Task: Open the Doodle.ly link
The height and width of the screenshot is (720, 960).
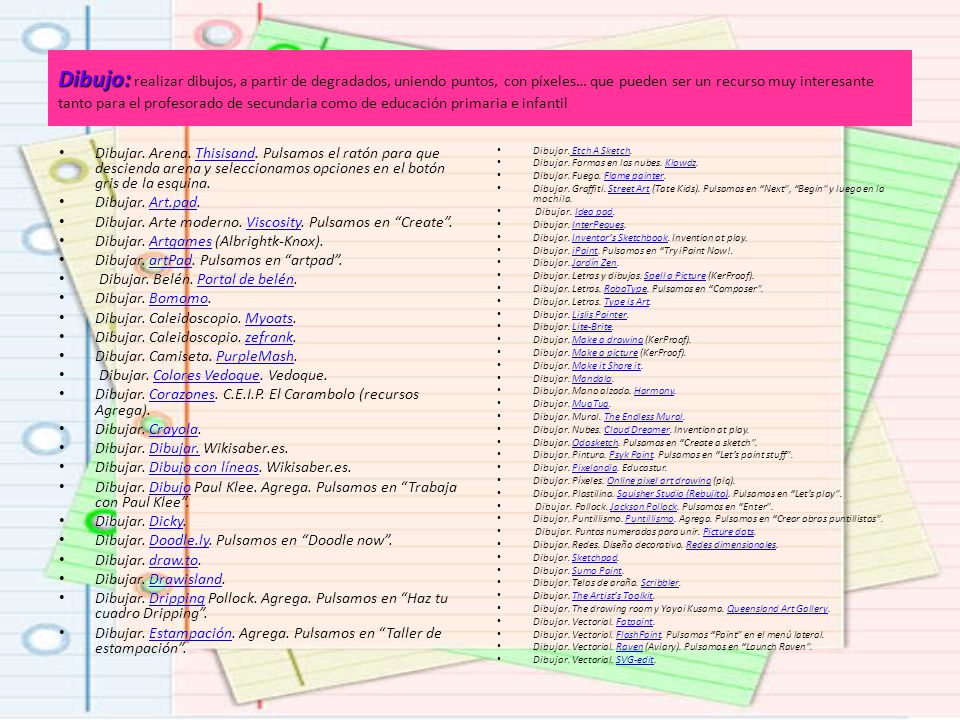Action: click(179, 540)
